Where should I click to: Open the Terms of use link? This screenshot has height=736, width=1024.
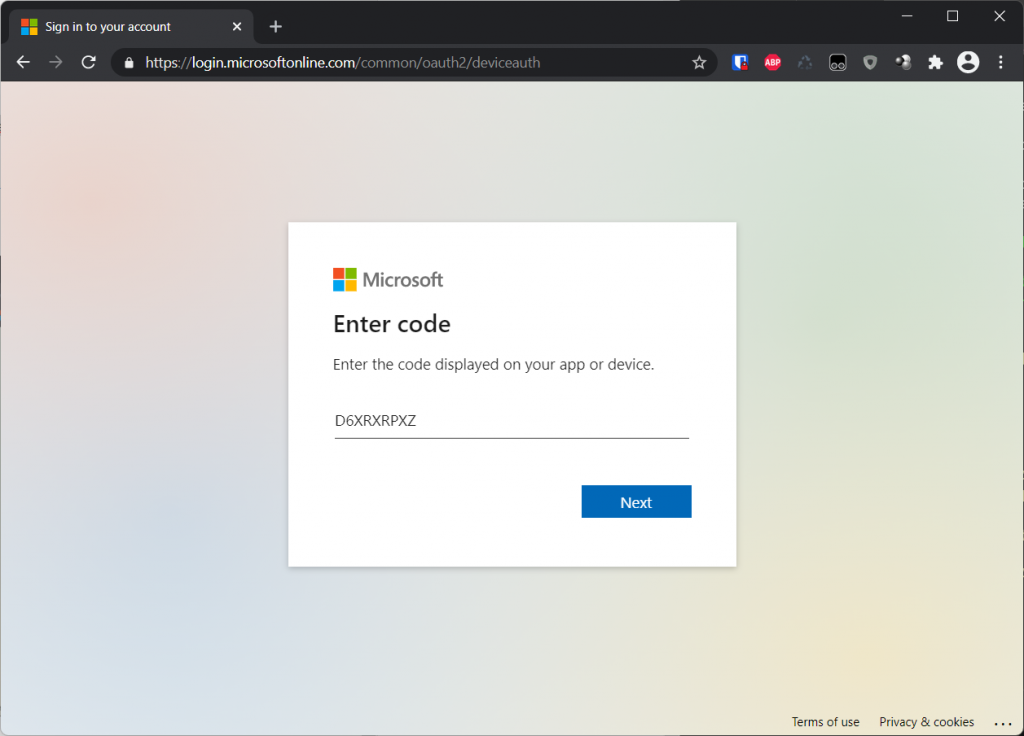pyautogui.click(x=825, y=722)
